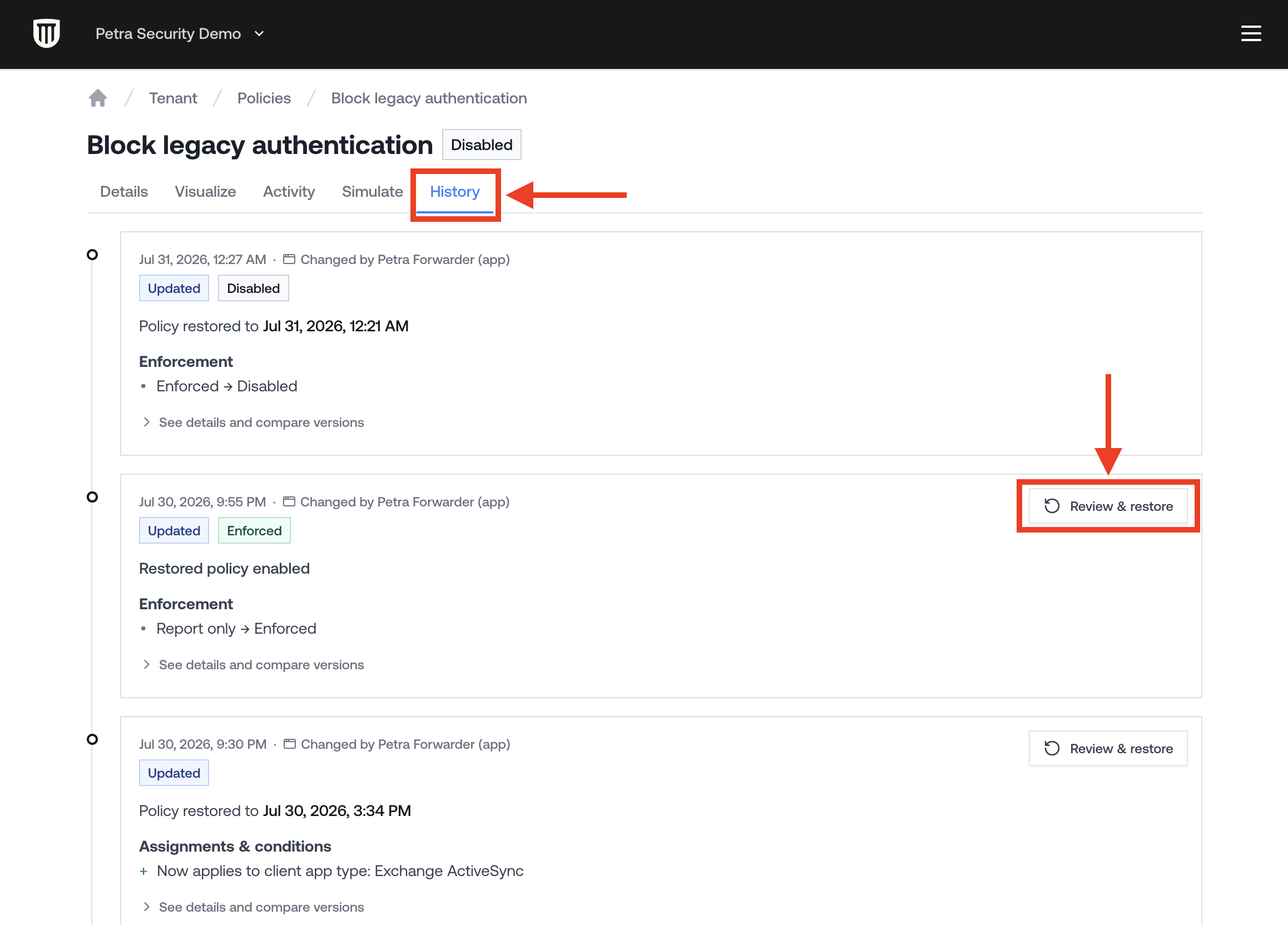
Task: Go to the home breadcrumb icon
Action: [98, 98]
